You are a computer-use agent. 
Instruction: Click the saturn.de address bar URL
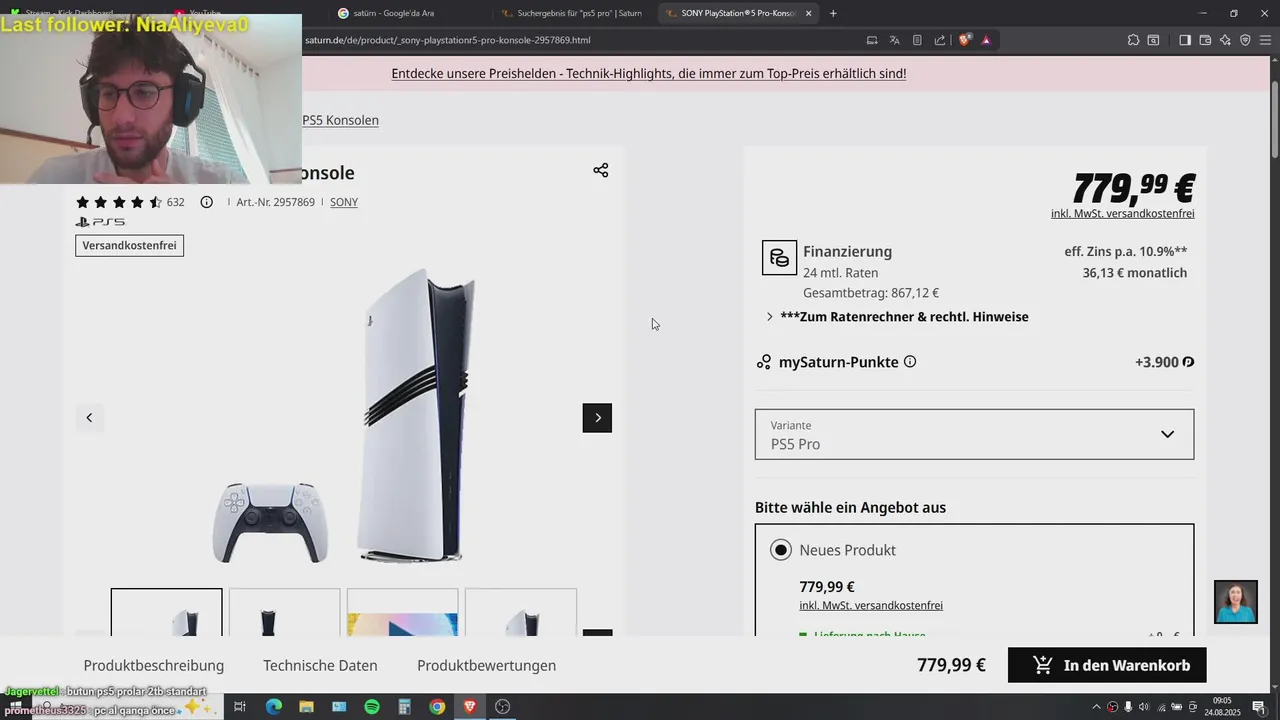click(447, 40)
